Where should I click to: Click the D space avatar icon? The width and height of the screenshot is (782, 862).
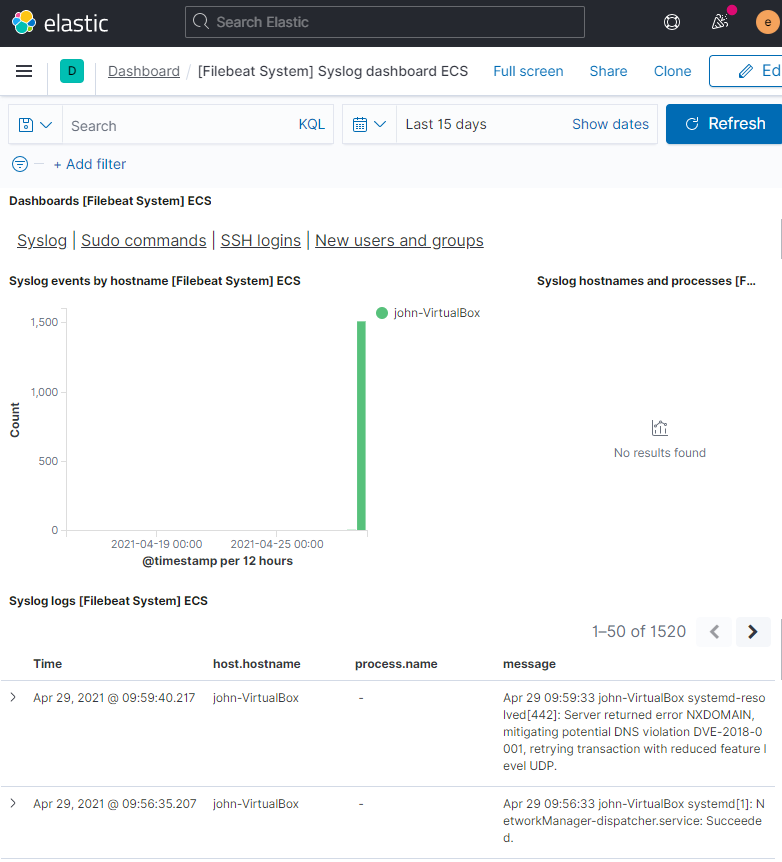(69, 71)
